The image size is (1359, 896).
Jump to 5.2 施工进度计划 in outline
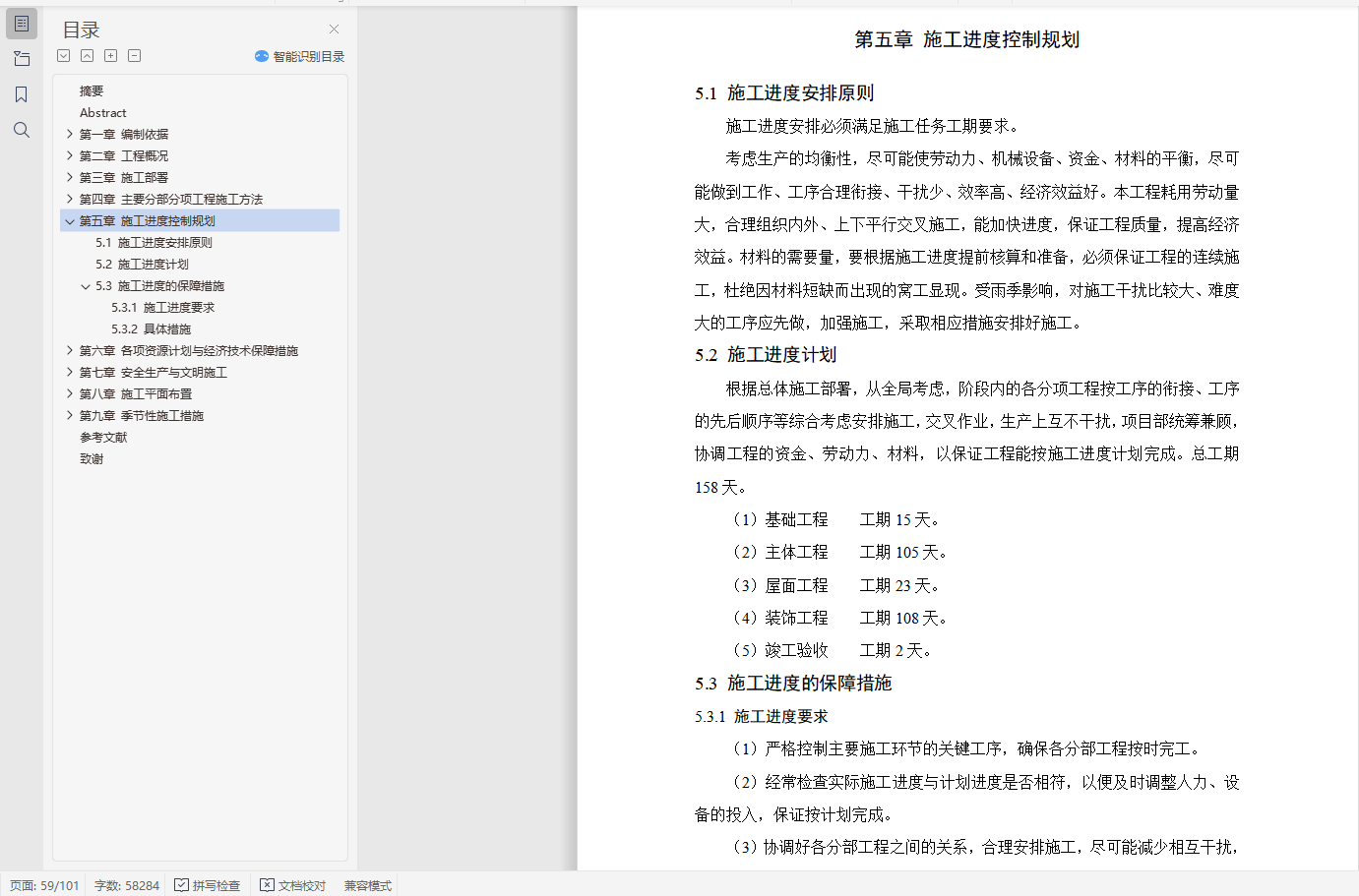point(142,264)
